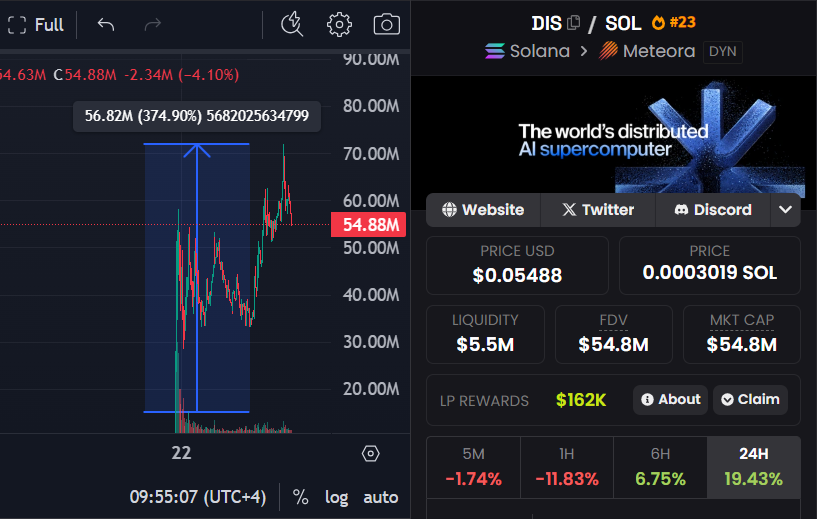Screen dimensions: 817x519
Task: Select the 5M timeframe tab
Action: (474, 467)
